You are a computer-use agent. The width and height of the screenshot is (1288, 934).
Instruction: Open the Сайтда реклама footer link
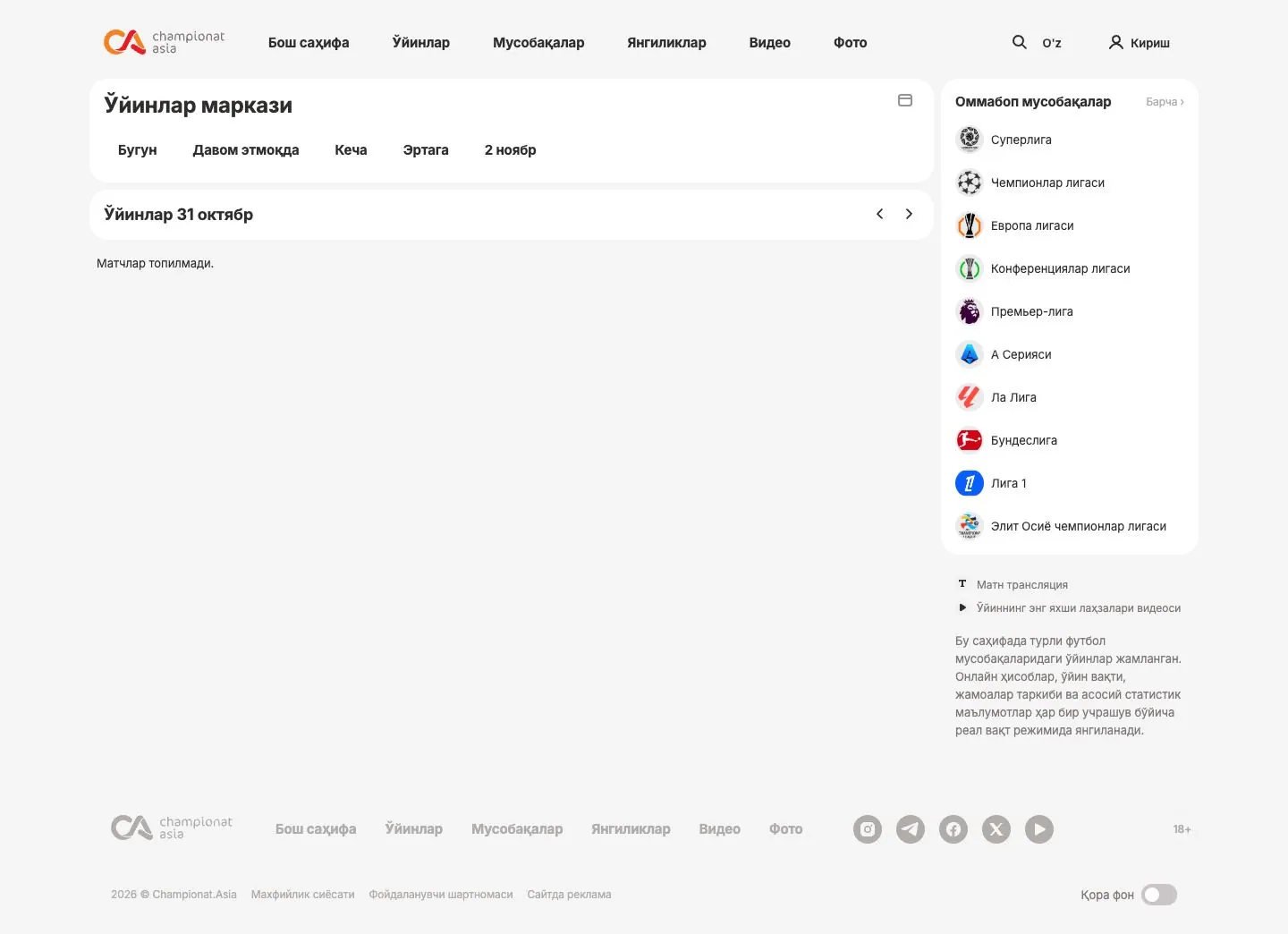click(570, 895)
